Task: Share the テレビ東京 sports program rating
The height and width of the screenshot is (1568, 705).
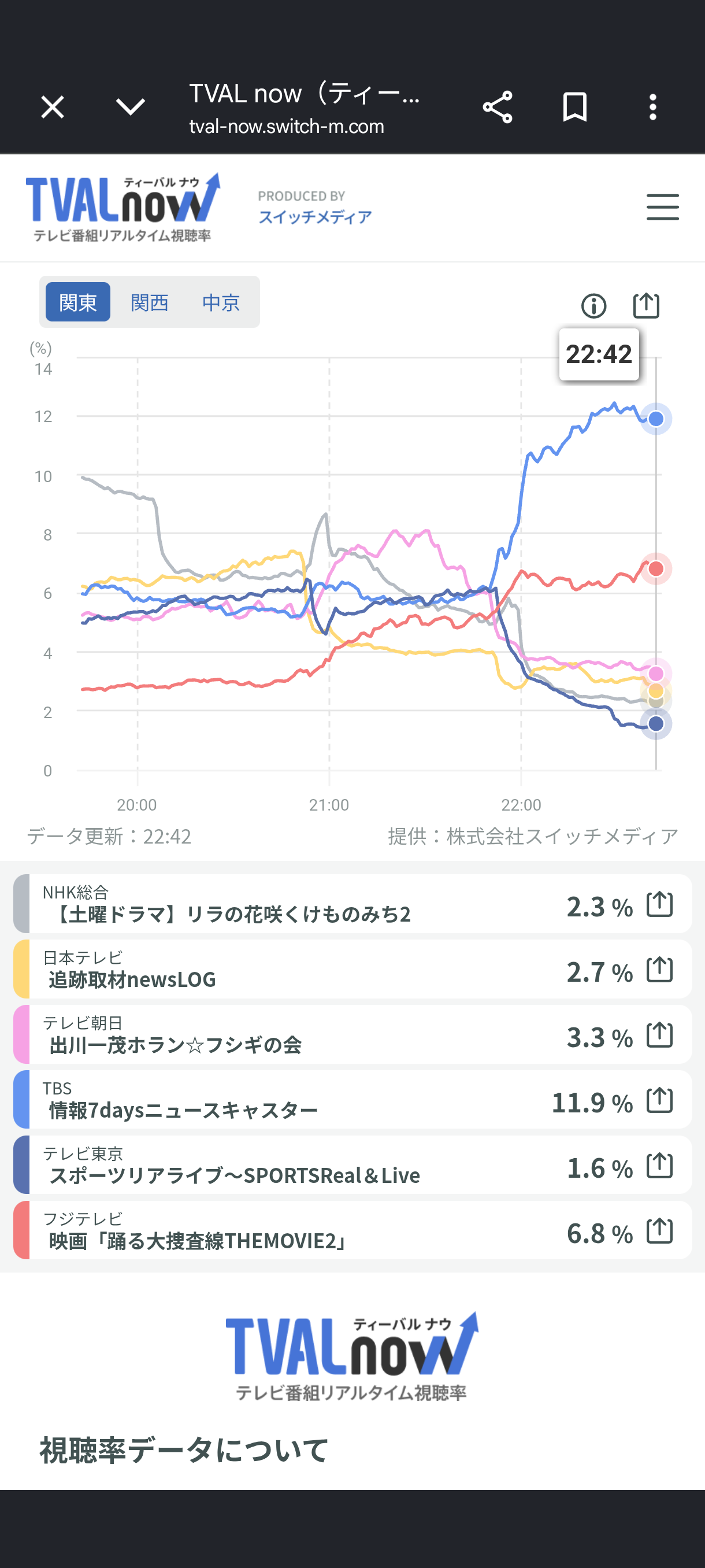Action: [659, 1165]
